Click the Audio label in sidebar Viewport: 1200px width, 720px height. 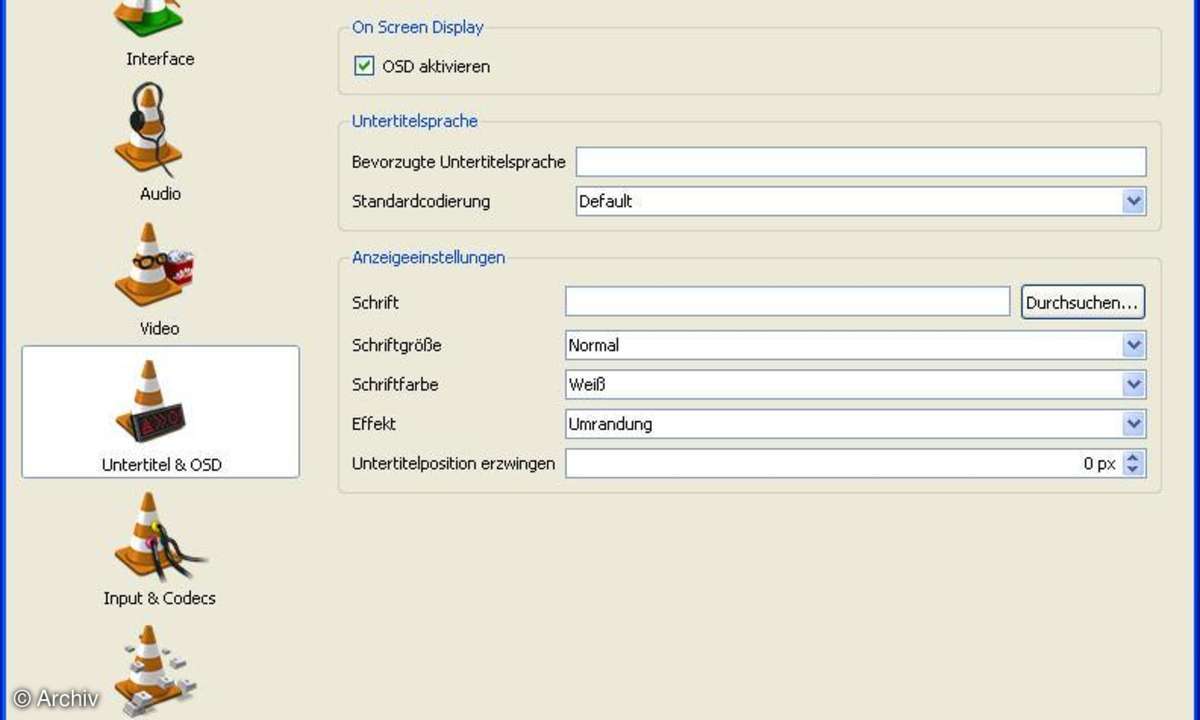[x=160, y=194]
